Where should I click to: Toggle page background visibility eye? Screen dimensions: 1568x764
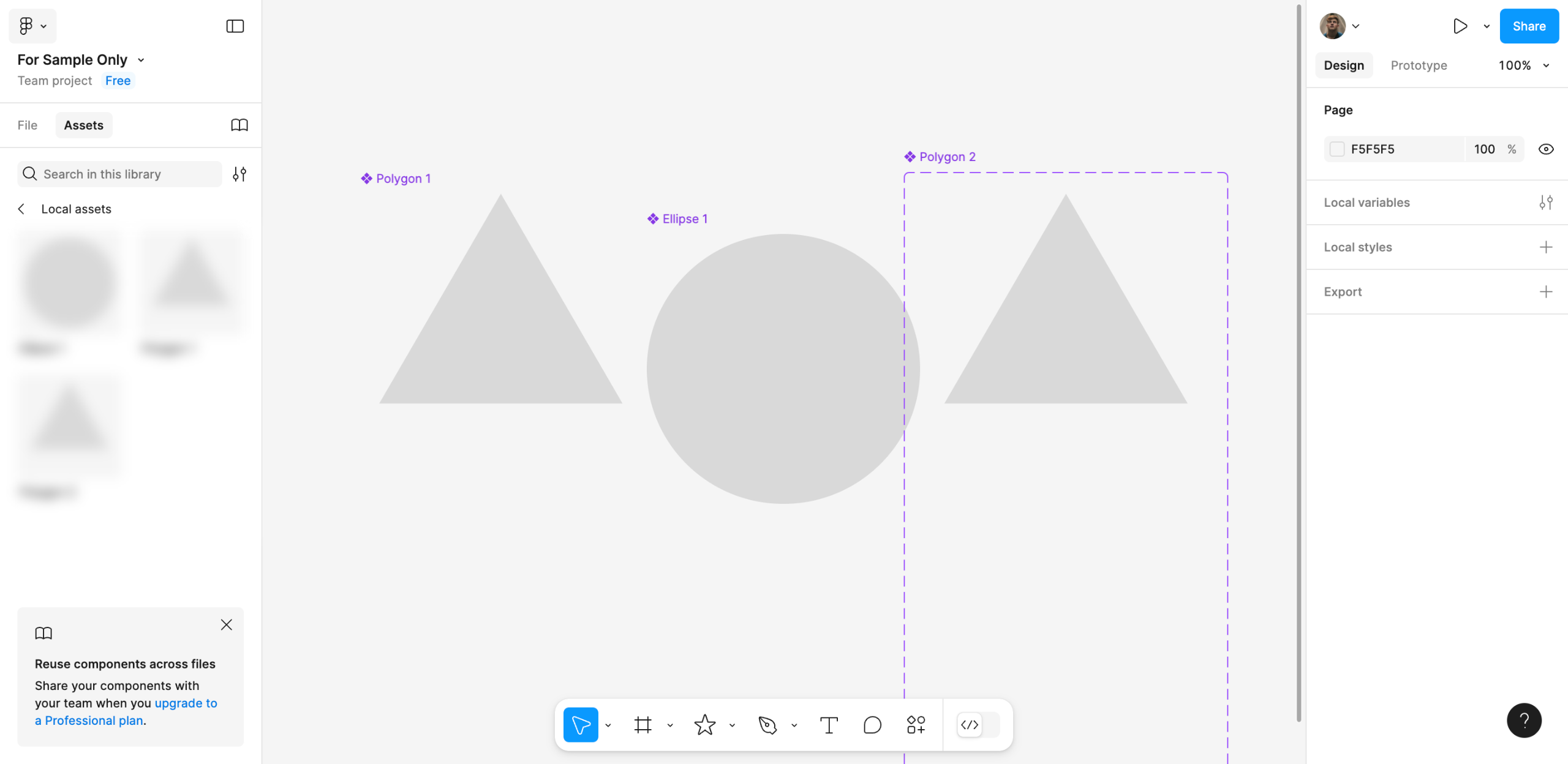pos(1546,149)
